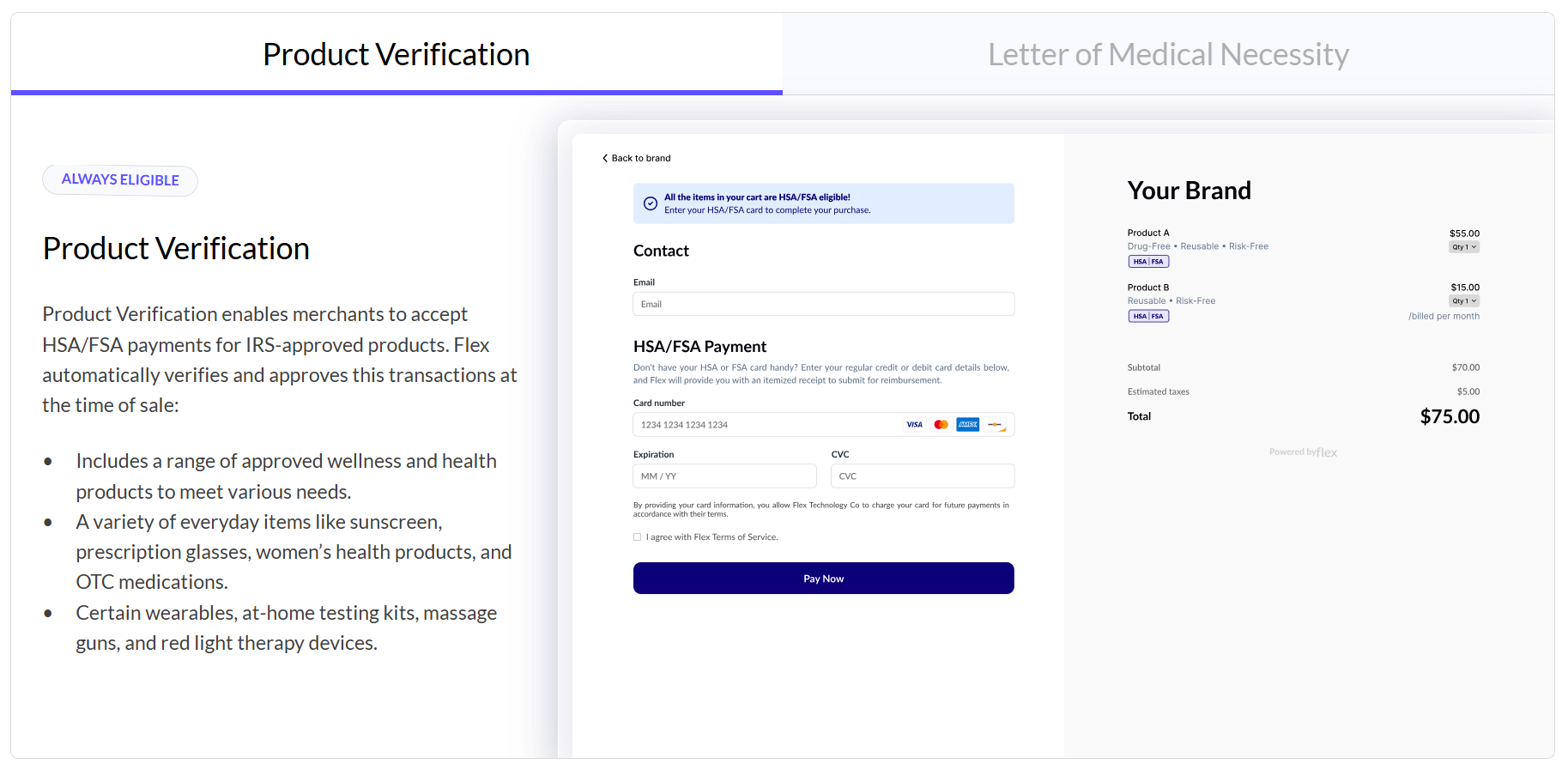
Task: Click the Visa card icon
Action: [914, 425]
